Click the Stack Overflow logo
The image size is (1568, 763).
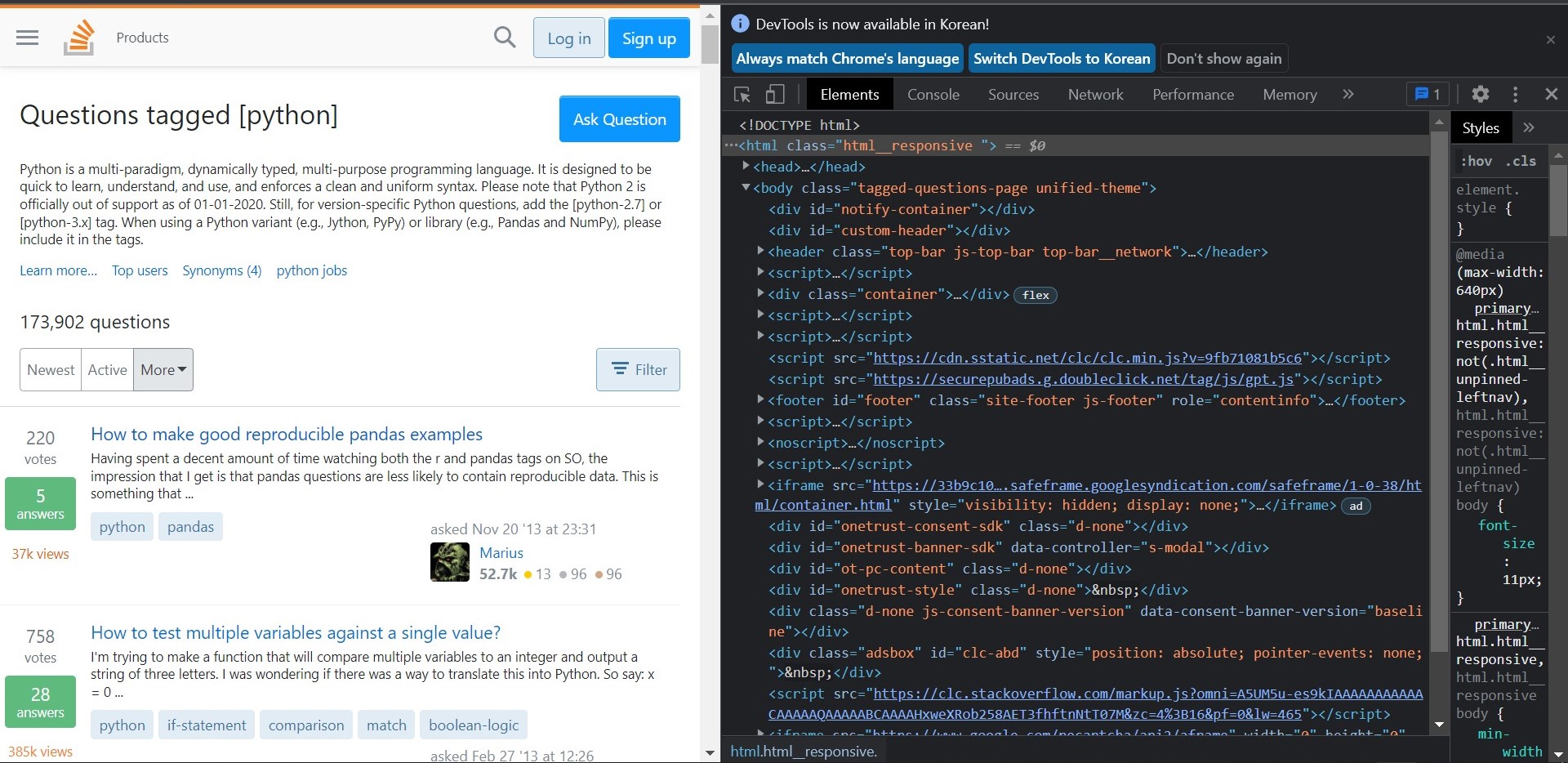coord(79,38)
